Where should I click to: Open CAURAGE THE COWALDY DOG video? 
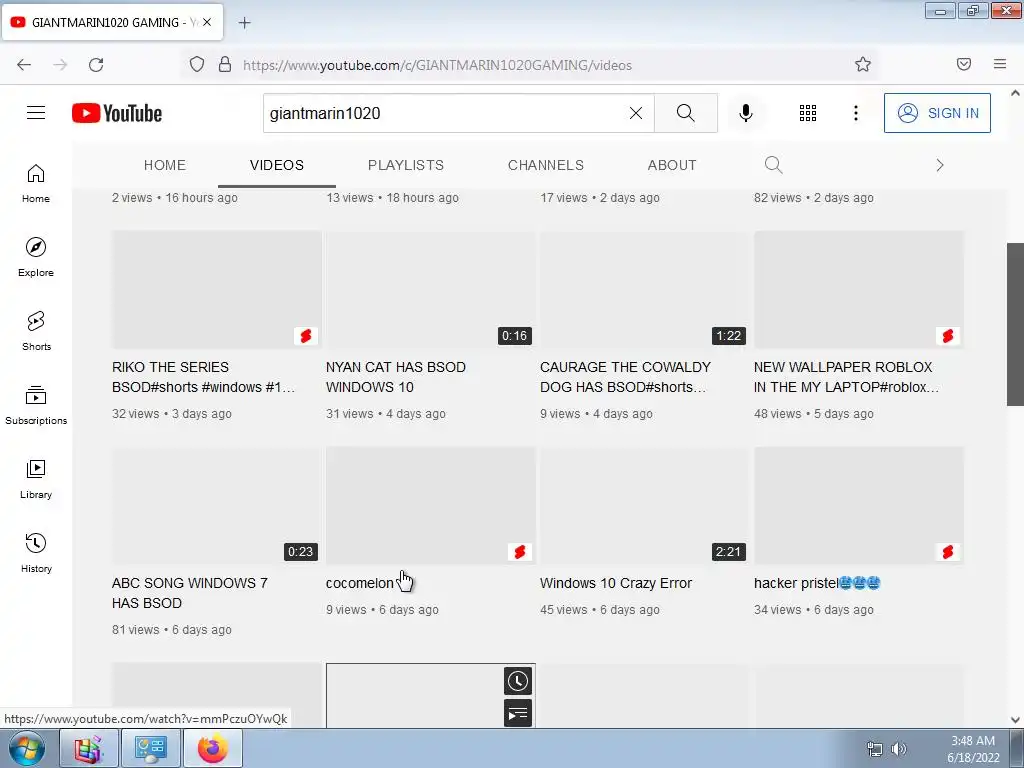tap(625, 377)
